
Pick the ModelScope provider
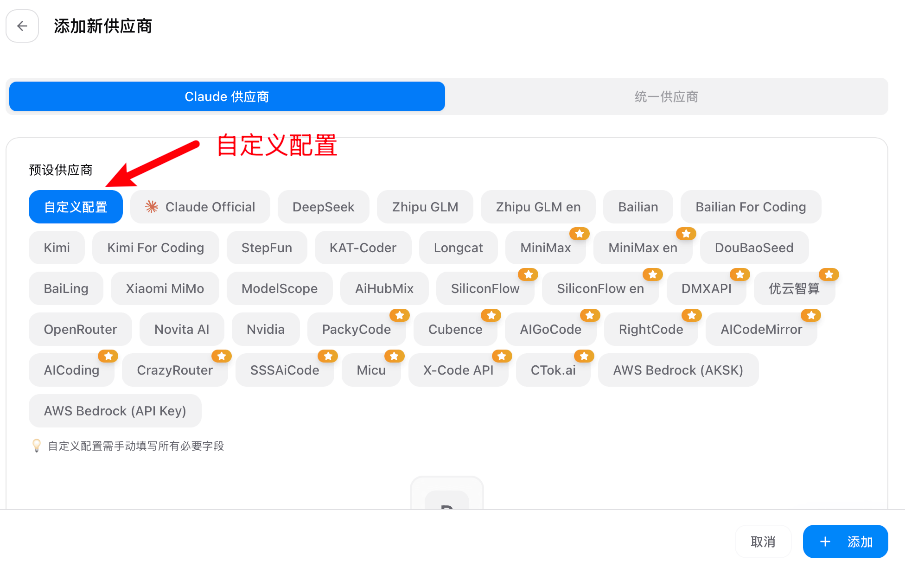(x=279, y=289)
